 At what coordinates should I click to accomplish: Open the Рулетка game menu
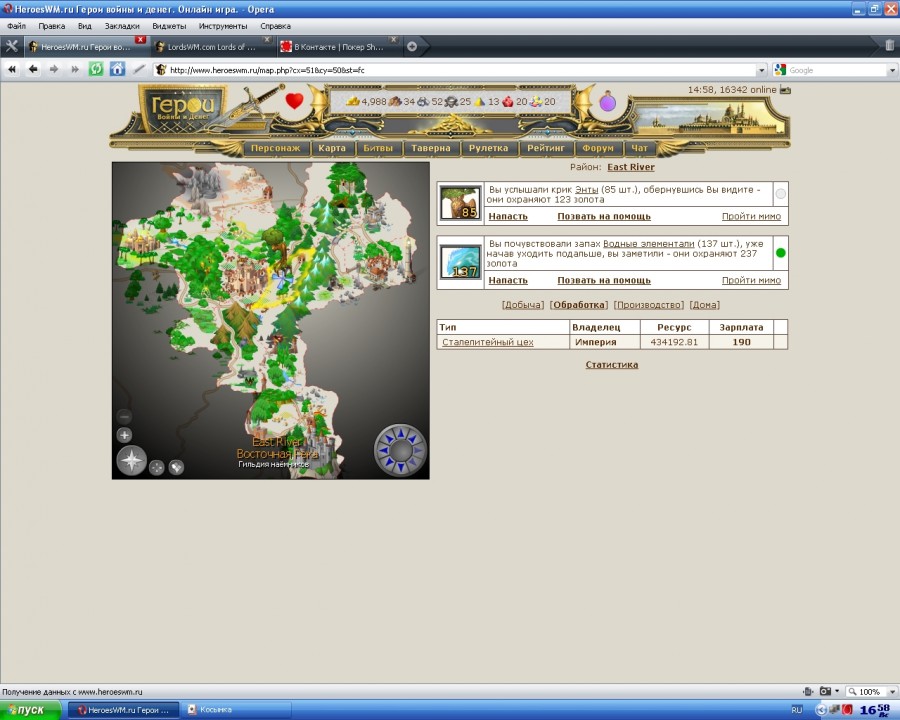tap(488, 148)
